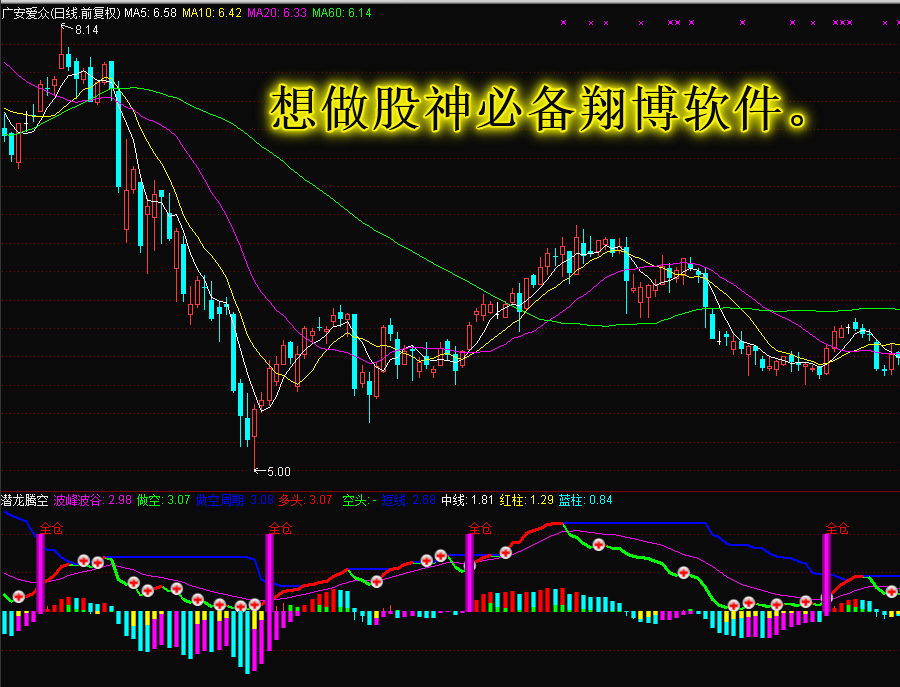Select the 短线: 2.68 value
The image size is (900, 687).
(x=409, y=500)
